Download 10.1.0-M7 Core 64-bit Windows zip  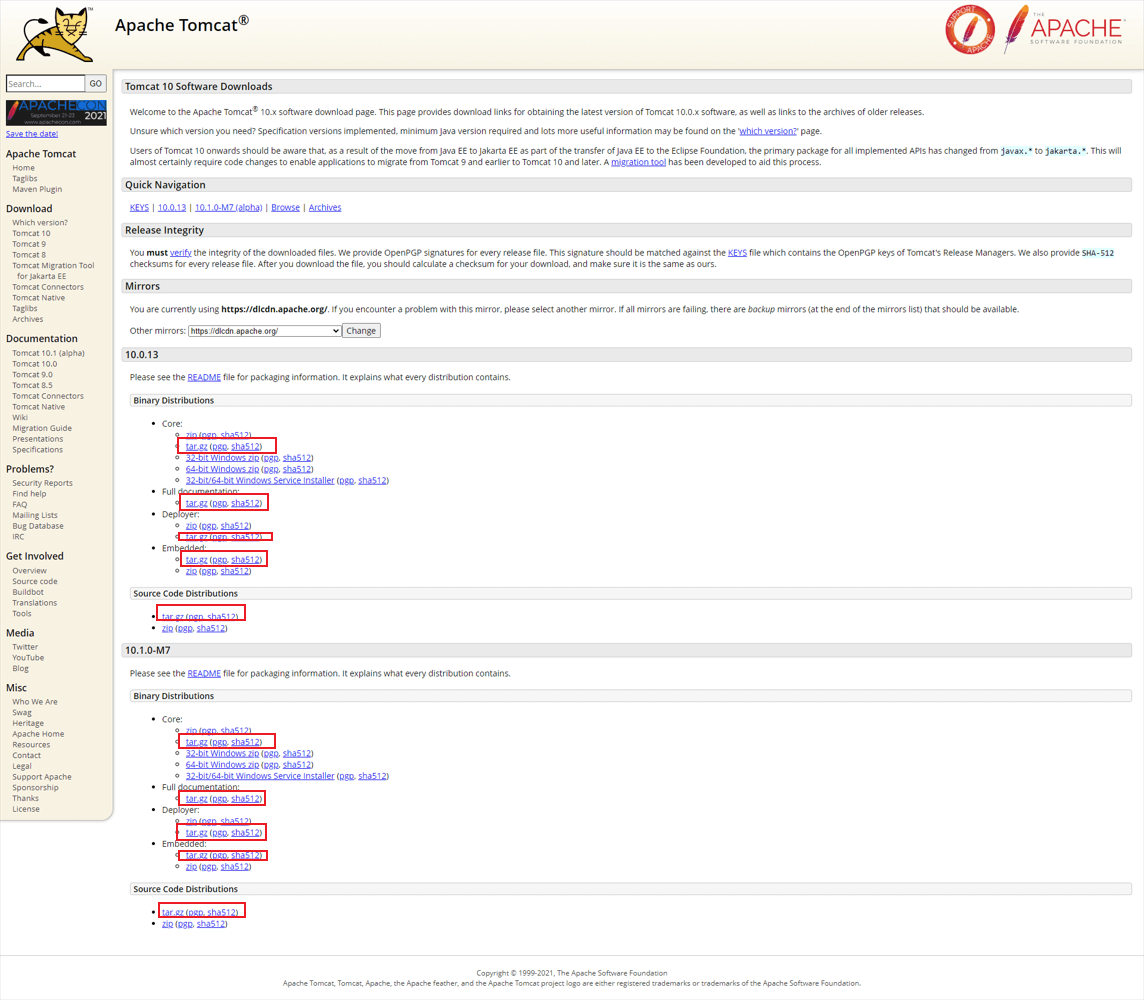coord(223,764)
